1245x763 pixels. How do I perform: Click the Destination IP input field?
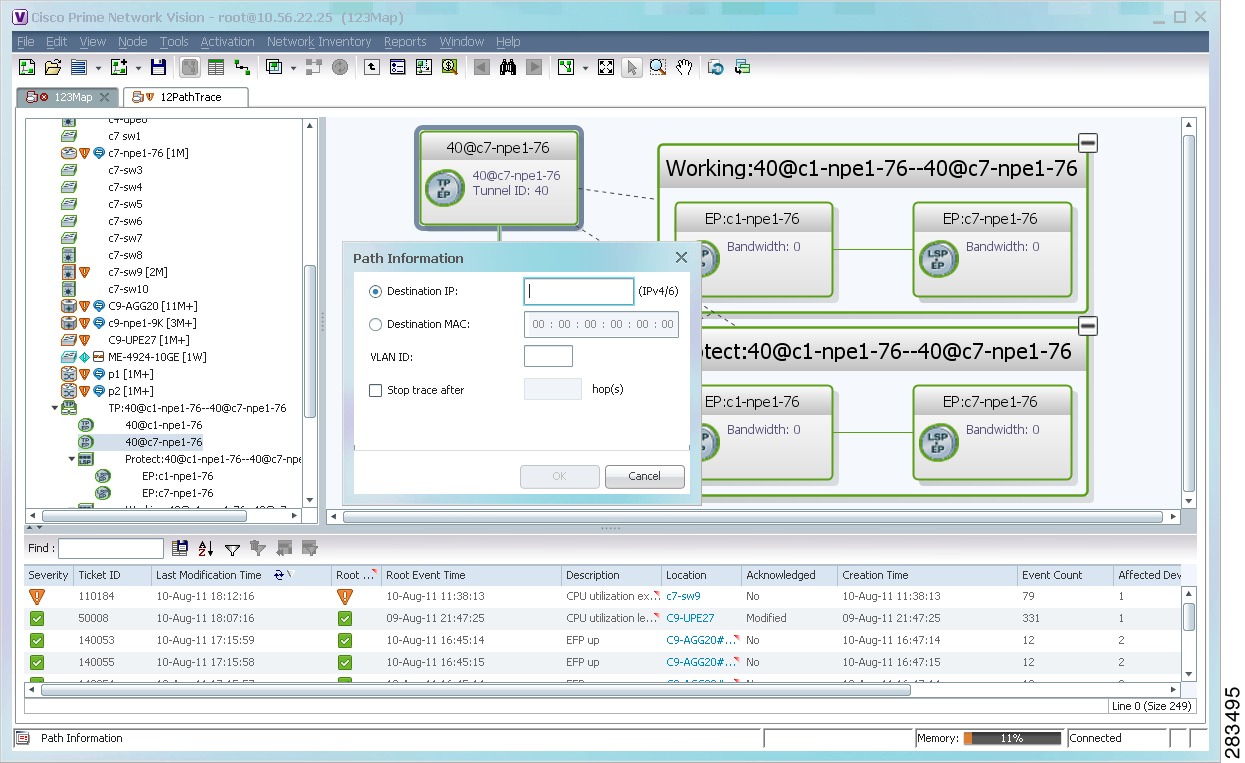579,291
